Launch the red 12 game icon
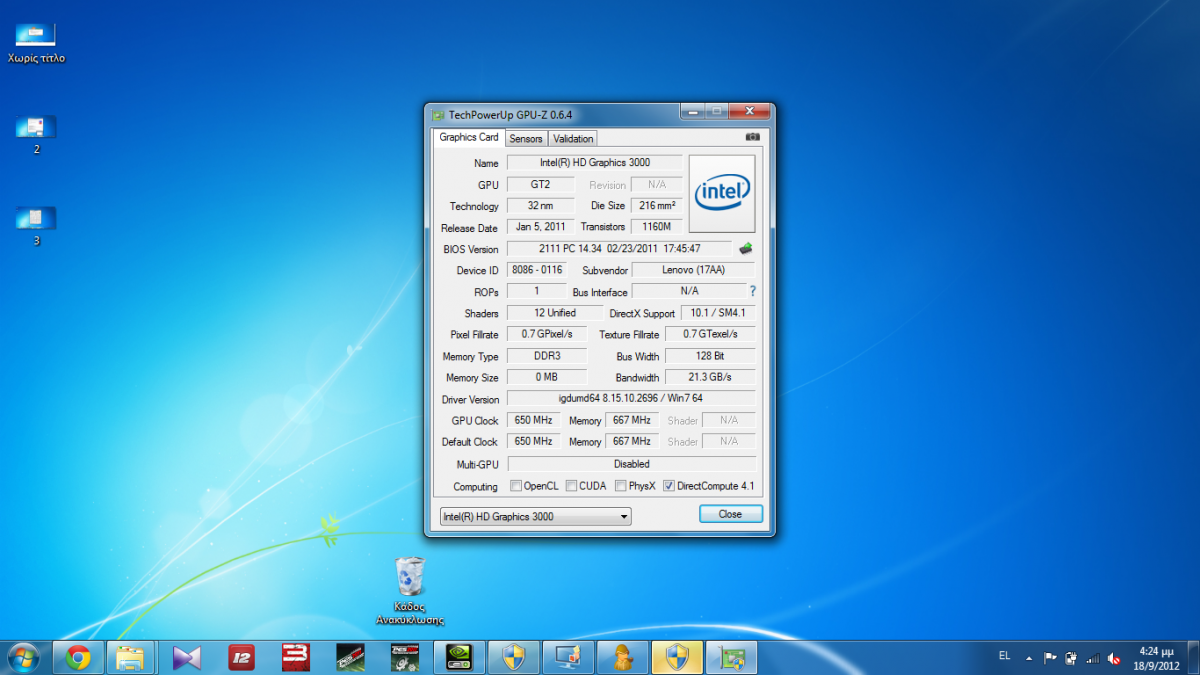 (x=241, y=657)
